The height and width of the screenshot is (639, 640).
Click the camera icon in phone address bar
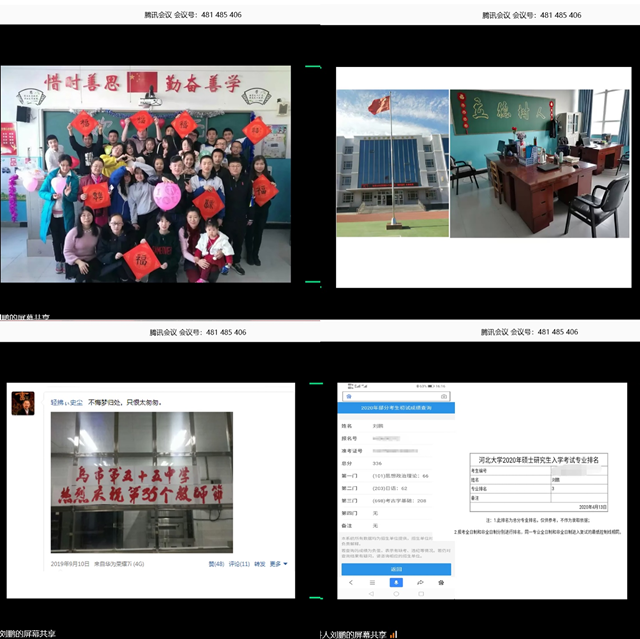coord(444,396)
